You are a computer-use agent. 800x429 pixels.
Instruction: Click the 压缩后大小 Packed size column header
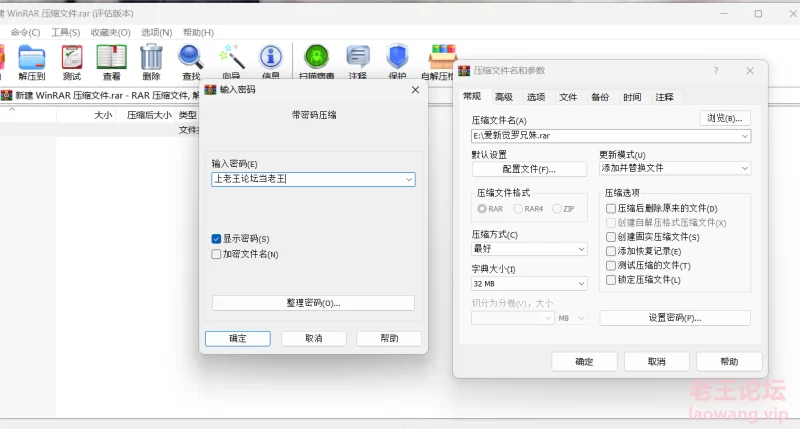149,115
